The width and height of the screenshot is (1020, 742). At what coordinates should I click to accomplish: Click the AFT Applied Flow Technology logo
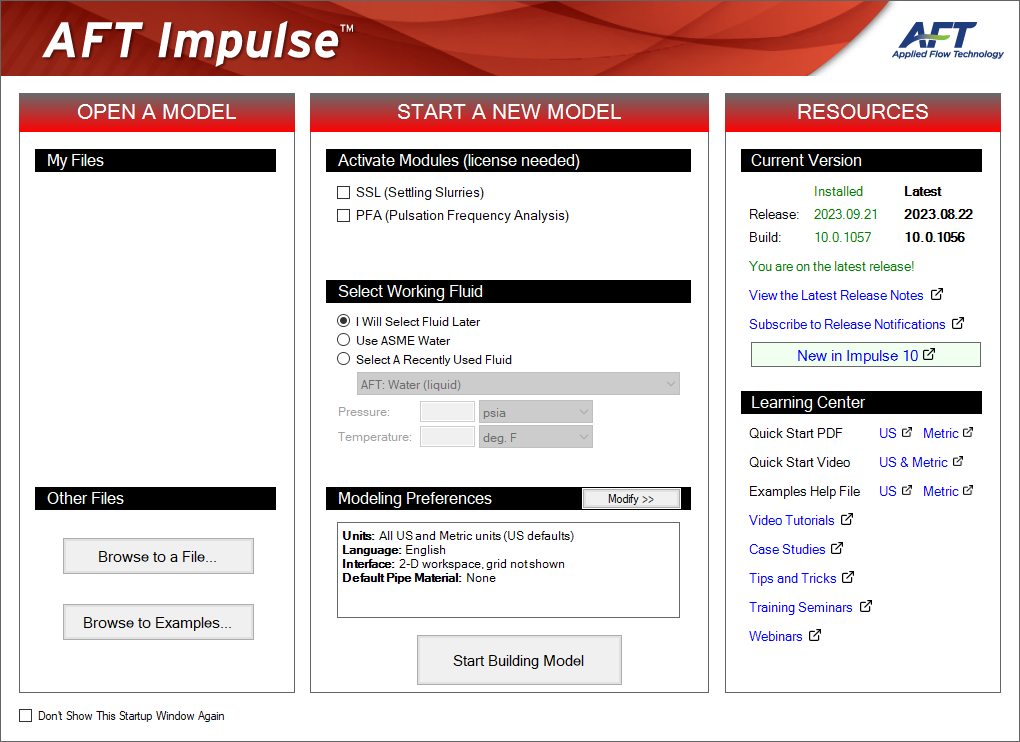(x=946, y=40)
